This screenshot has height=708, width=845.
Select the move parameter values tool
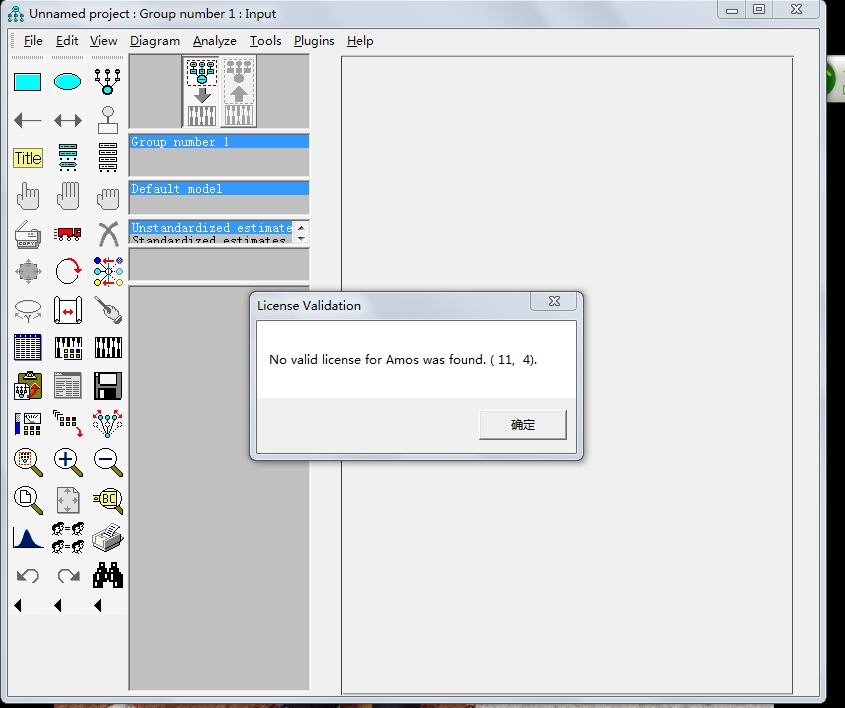coord(27,310)
